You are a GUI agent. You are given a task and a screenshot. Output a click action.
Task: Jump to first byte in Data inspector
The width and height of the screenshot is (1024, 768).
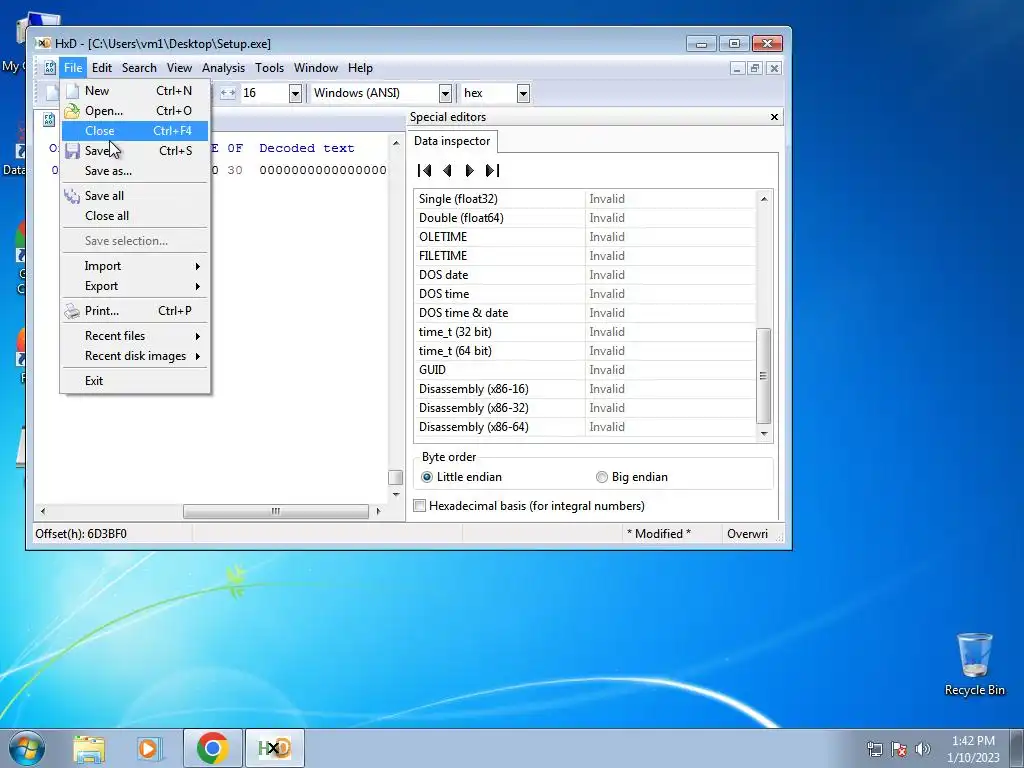point(424,170)
